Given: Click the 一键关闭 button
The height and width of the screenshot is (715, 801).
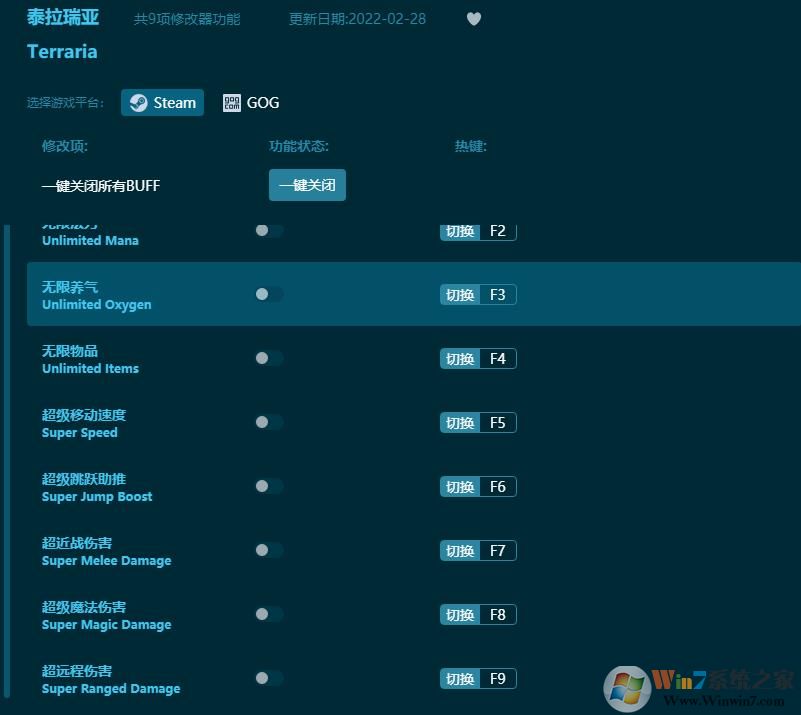Looking at the screenshot, I should tap(307, 185).
